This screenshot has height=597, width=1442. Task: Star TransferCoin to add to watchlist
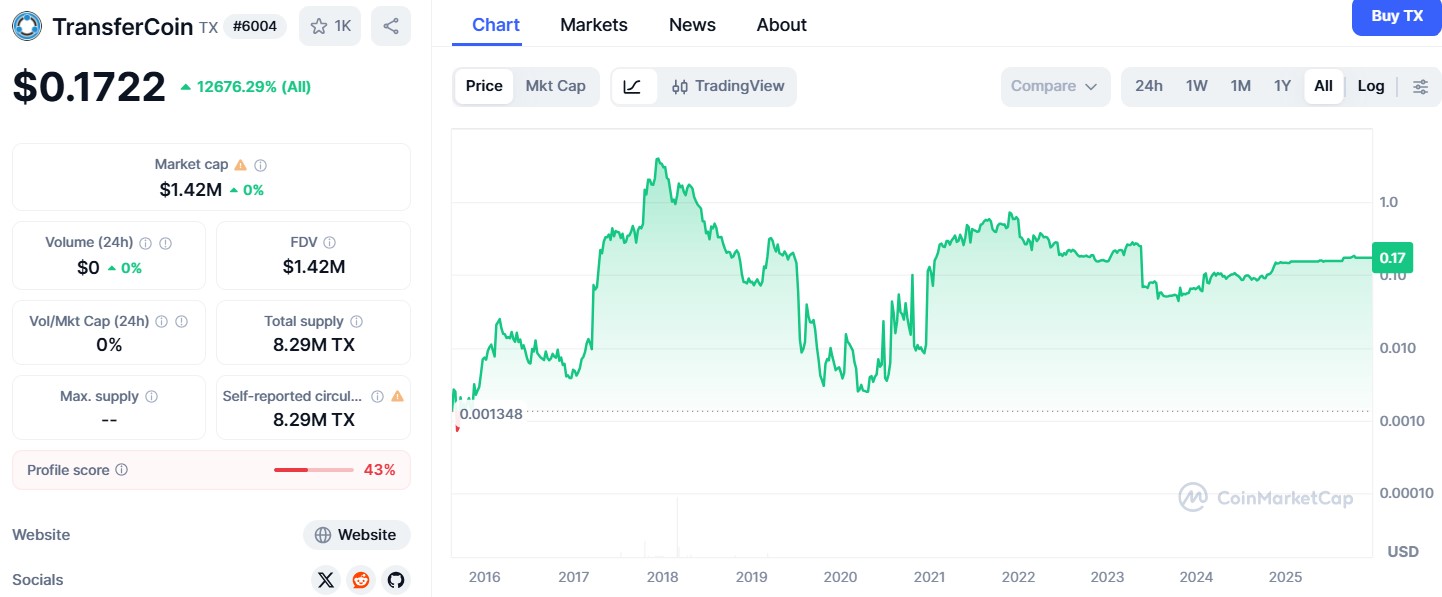[x=320, y=25]
